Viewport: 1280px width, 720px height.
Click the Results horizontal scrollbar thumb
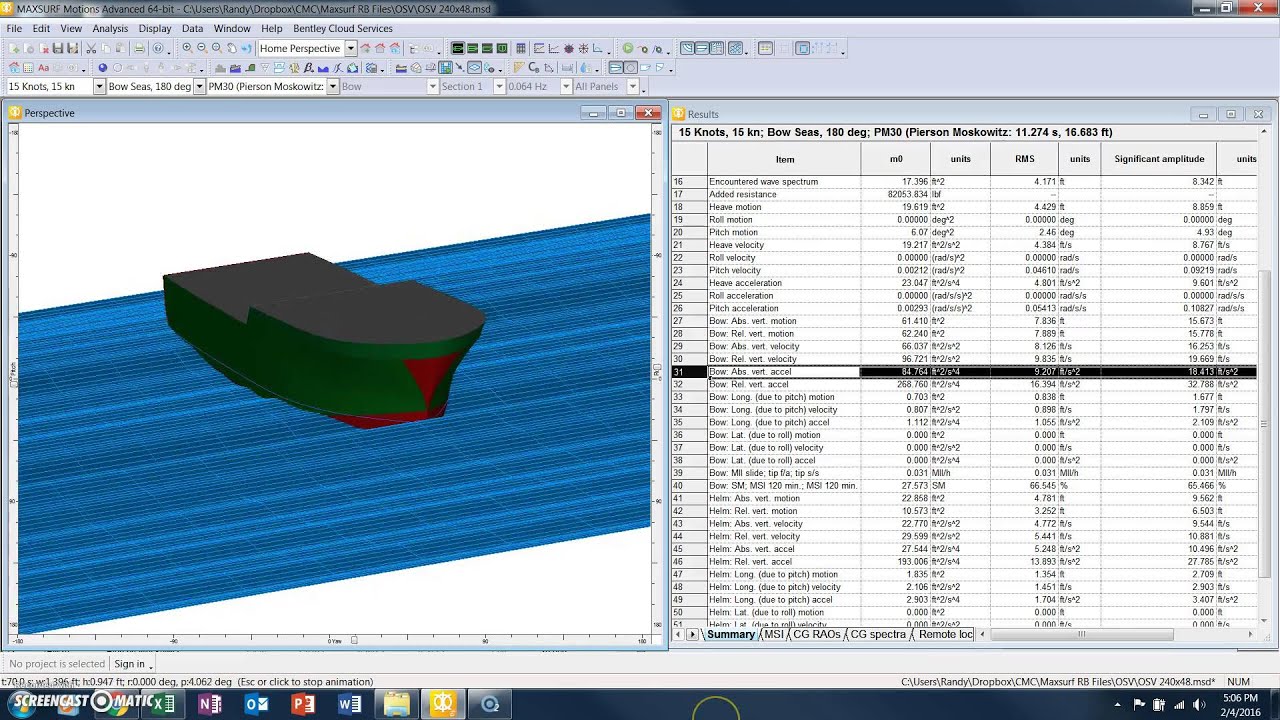[1081, 634]
